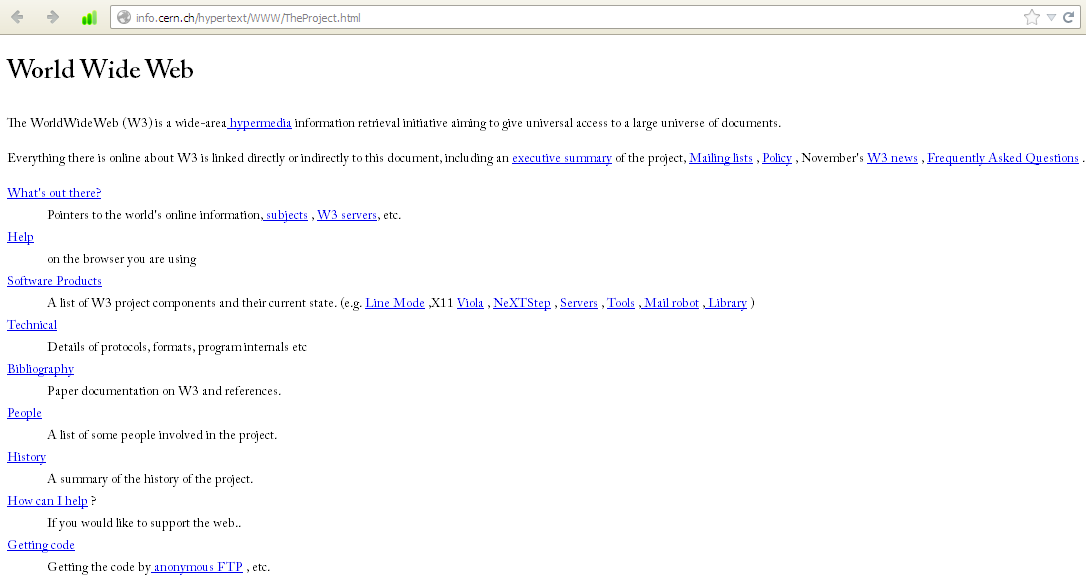The height and width of the screenshot is (585, 1086).
Task: Click text 'A summary of the history of the project.'
Action: click(x=150, y=479)
